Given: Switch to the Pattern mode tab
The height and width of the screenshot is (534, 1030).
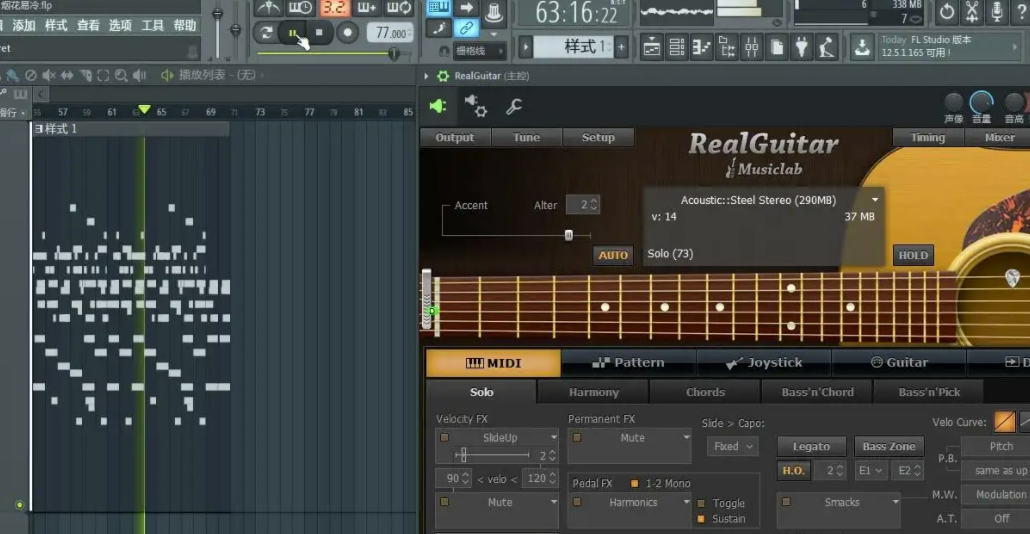Looking at the screenshot, I should [x=629, y=363].
